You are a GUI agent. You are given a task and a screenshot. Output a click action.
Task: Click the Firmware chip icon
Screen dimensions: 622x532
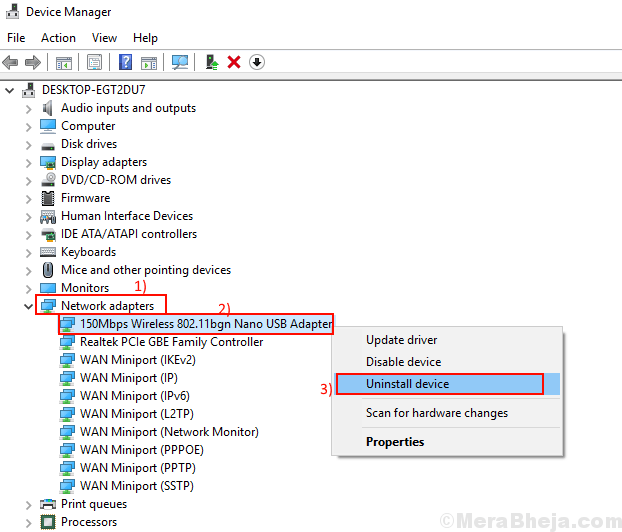pyautogui.click(x=48, y=198)
